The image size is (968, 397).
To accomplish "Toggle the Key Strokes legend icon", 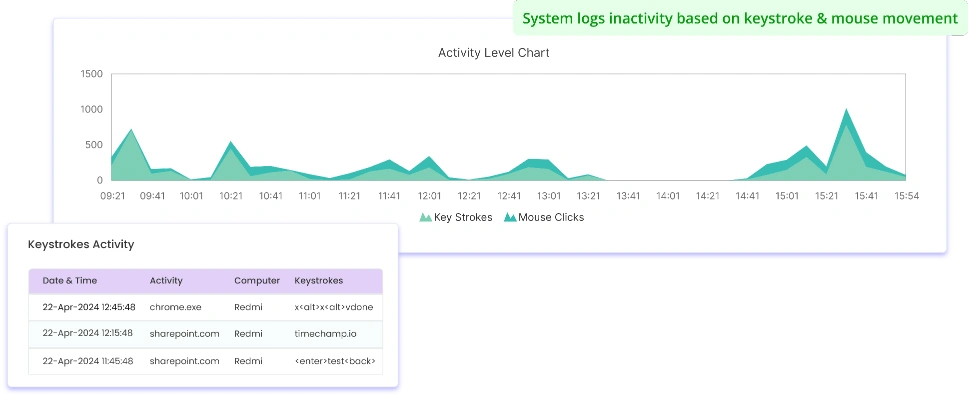I will 425,217.
